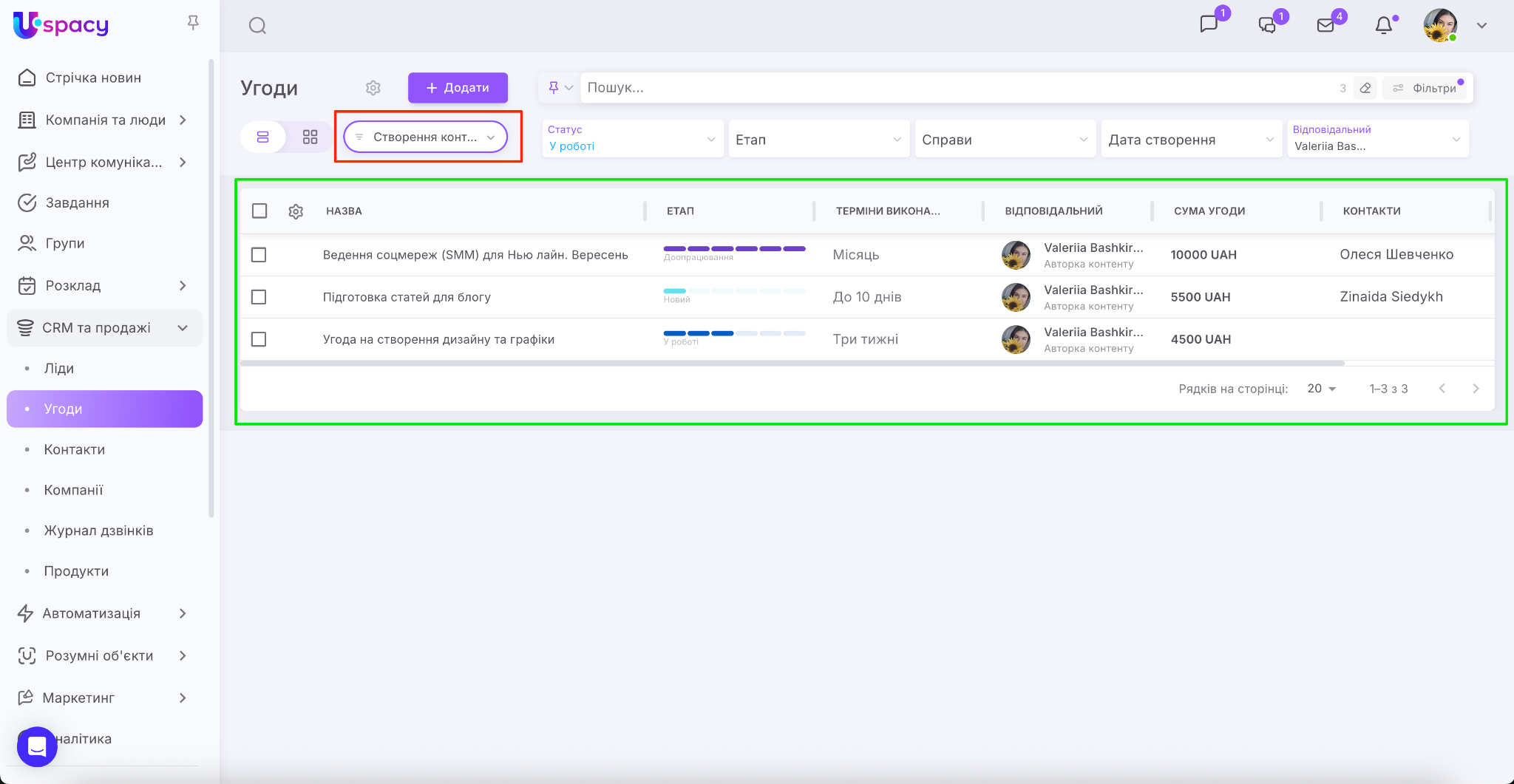Viewport: 1514px width, 784px height.
Task: Click the stage progress bar of Ведення соцмереж deal
Action: 734,249
